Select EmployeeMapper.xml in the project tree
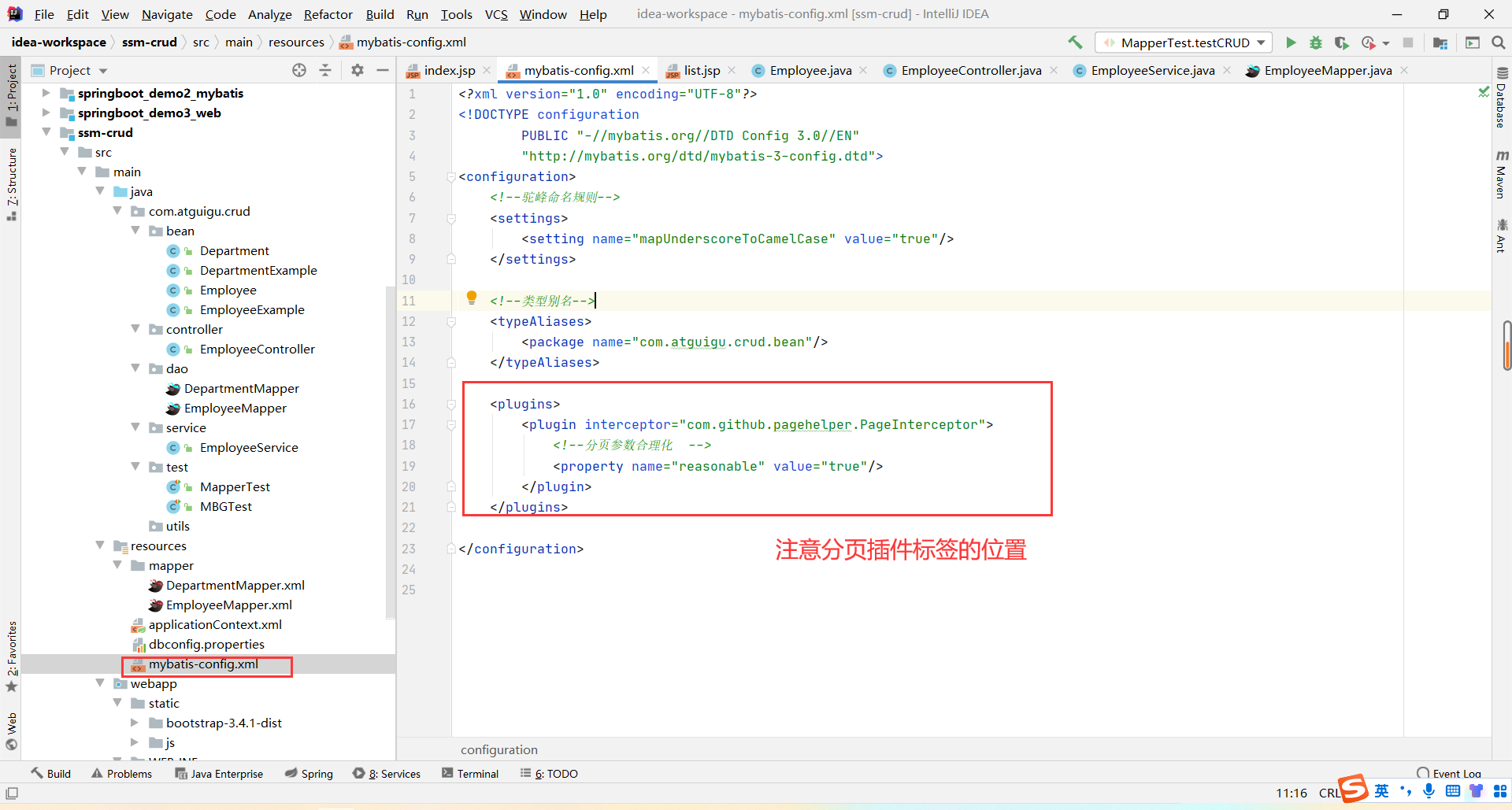The height and width of the screenshot is (810, 1512). [228, 605]
